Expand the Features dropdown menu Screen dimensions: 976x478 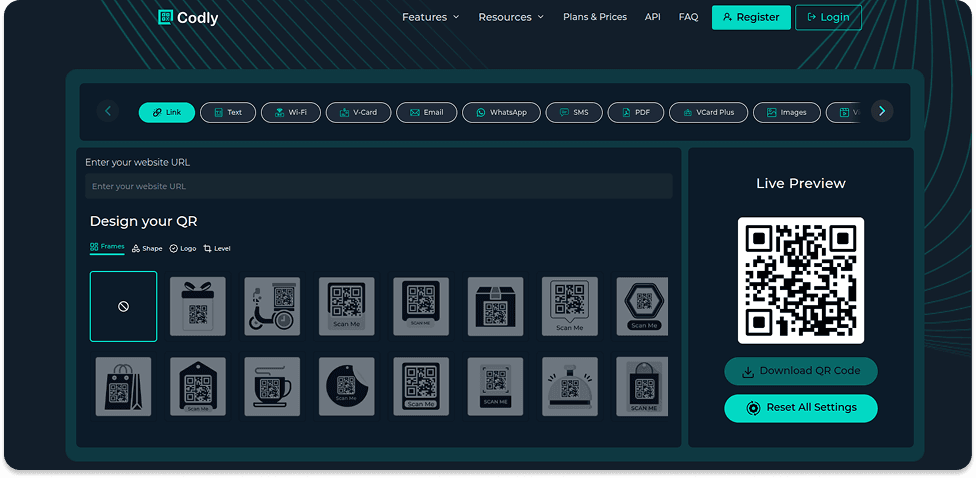tap(430, 17)
